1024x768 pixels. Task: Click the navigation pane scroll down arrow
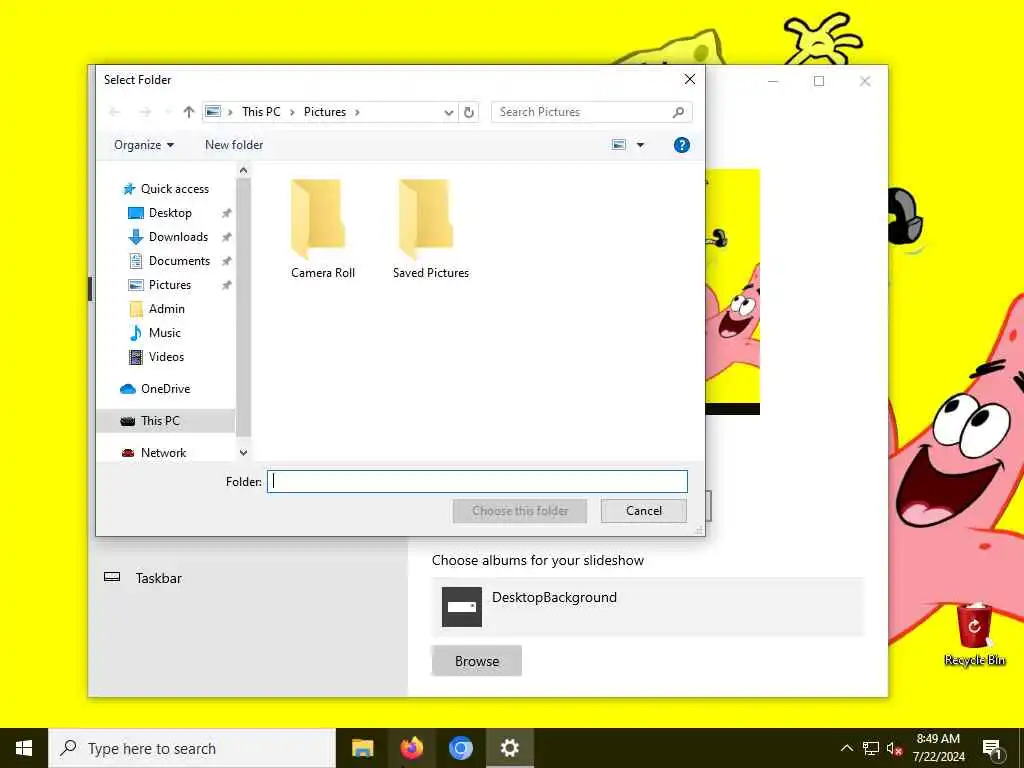pos(244,453)
